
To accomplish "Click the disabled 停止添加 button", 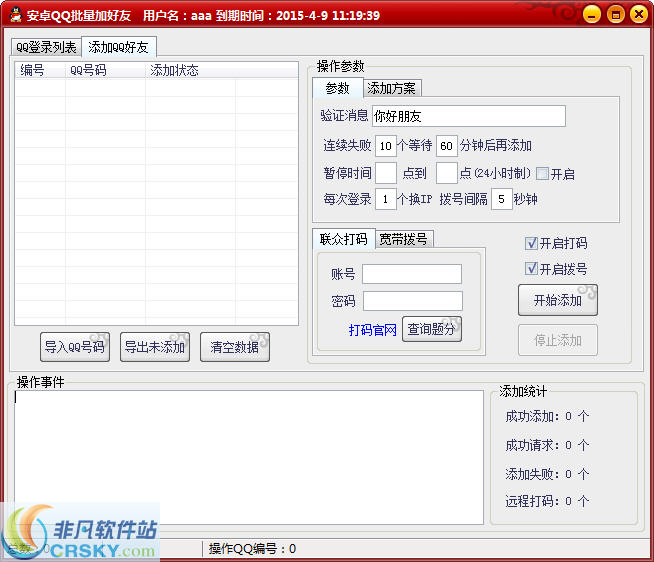I will click(558, 340).
